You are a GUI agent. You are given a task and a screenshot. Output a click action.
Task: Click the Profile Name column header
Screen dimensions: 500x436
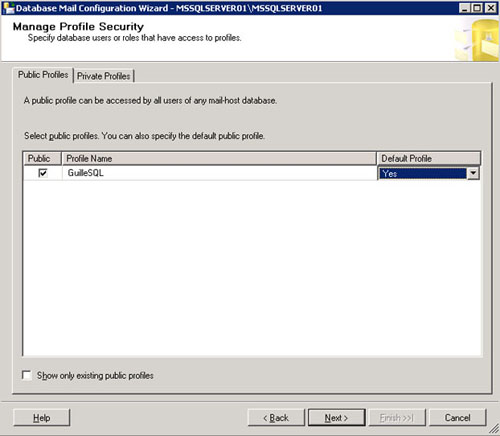click(219, 158)
